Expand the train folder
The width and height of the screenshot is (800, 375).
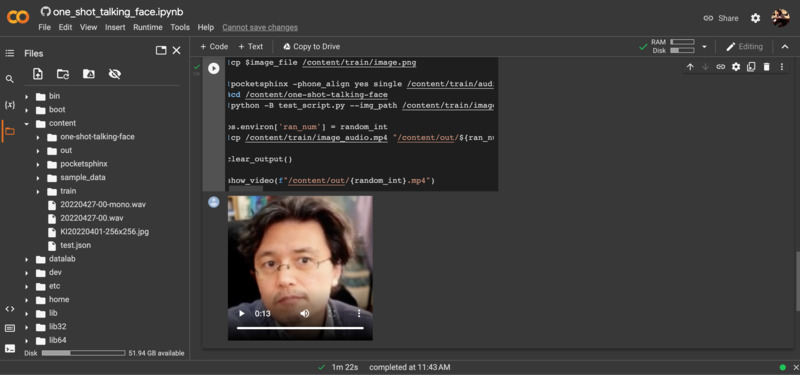[38, 191]
